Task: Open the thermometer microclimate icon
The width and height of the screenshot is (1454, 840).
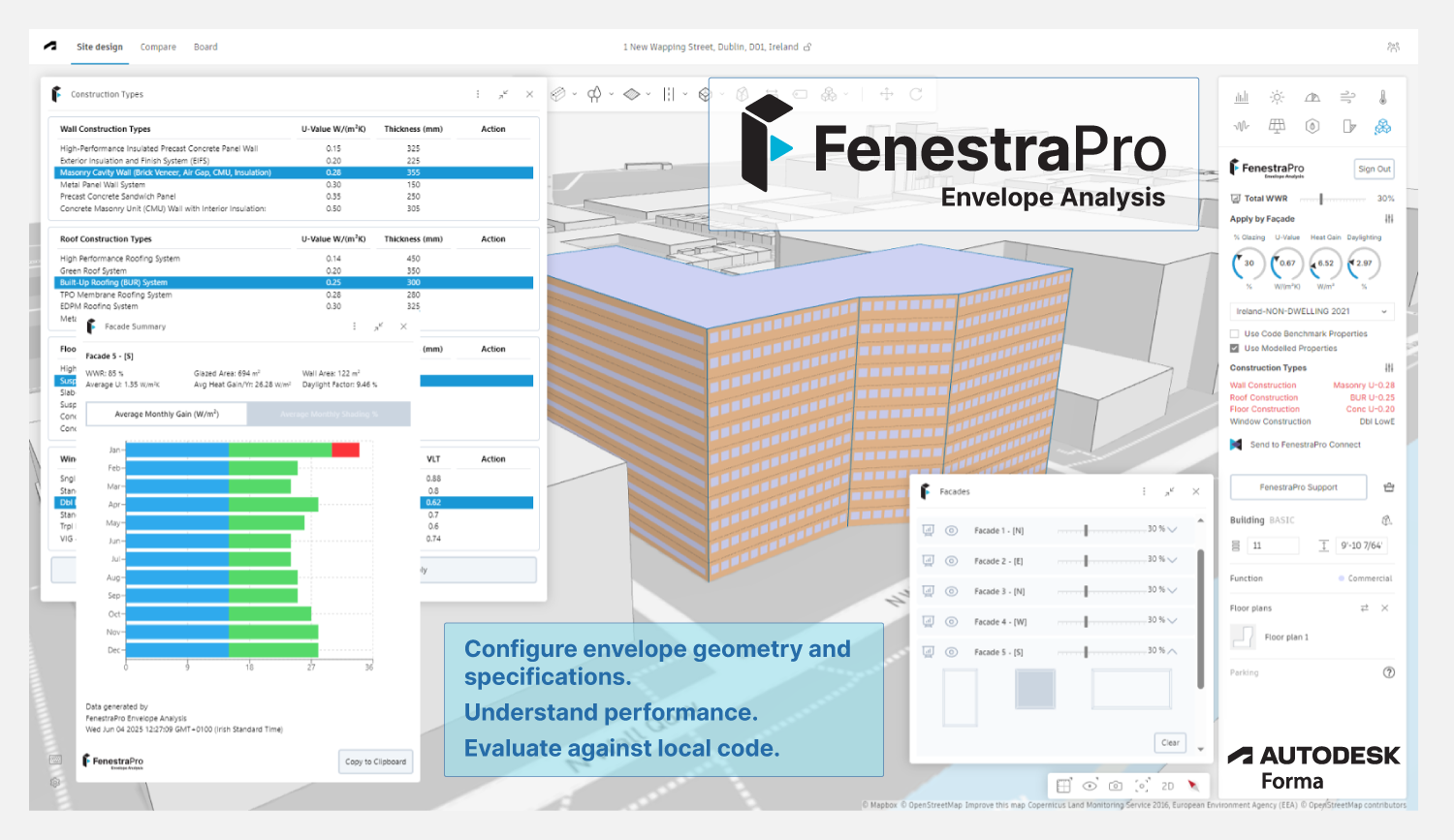Action: (1383, 97)
